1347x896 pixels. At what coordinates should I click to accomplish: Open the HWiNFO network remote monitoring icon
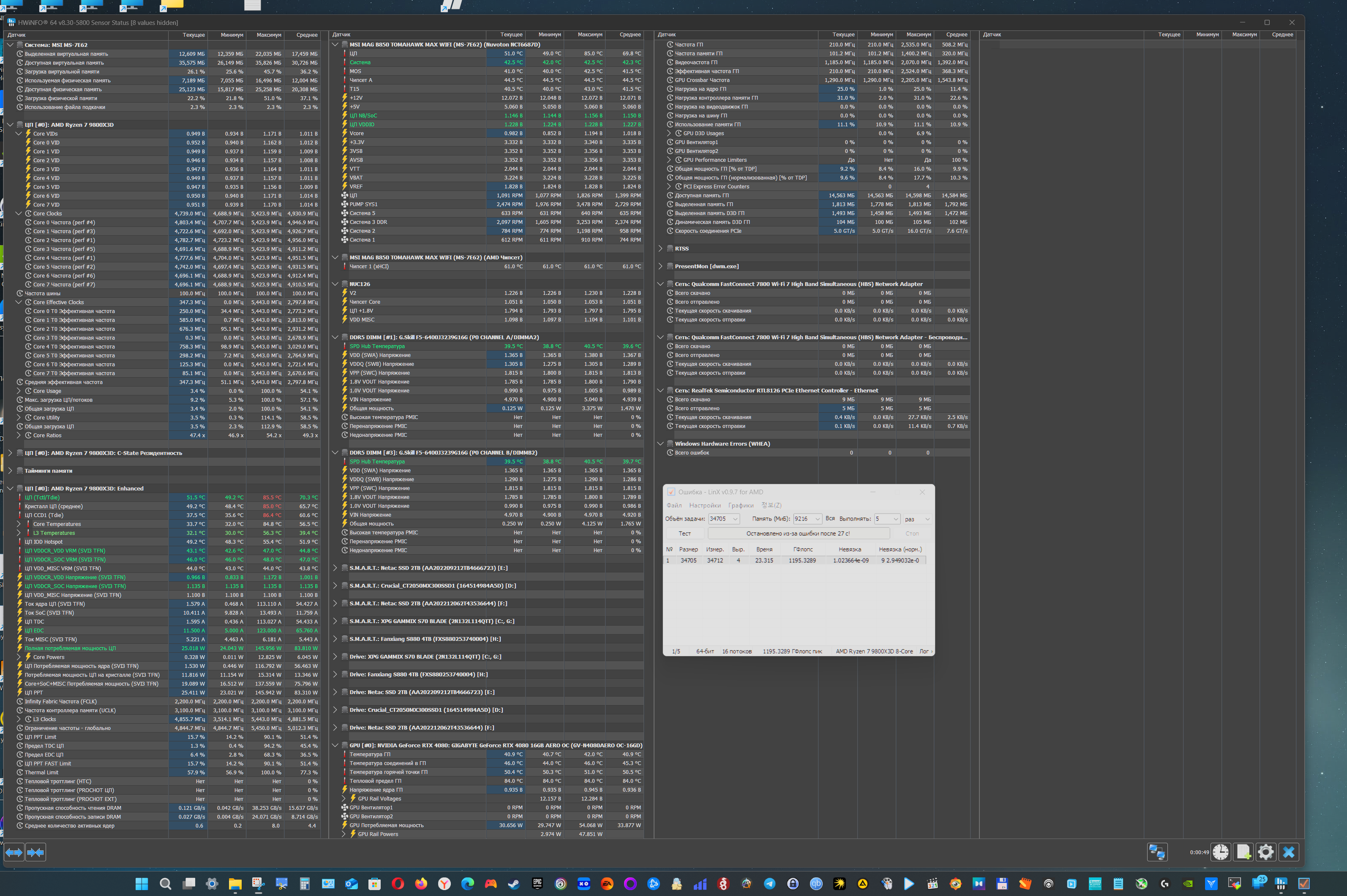tap(1157, 852)
